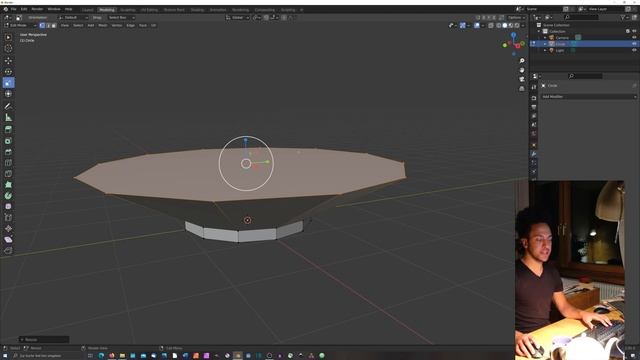Open the Select Box drag dropdown

tap(121, 18)
